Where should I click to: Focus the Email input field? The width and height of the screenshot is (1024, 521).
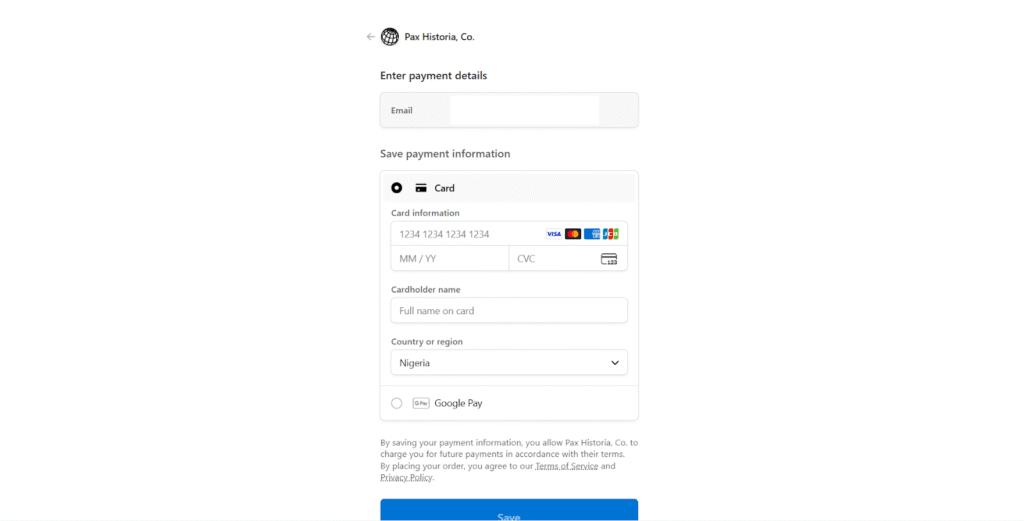click(x=524, y=110)
